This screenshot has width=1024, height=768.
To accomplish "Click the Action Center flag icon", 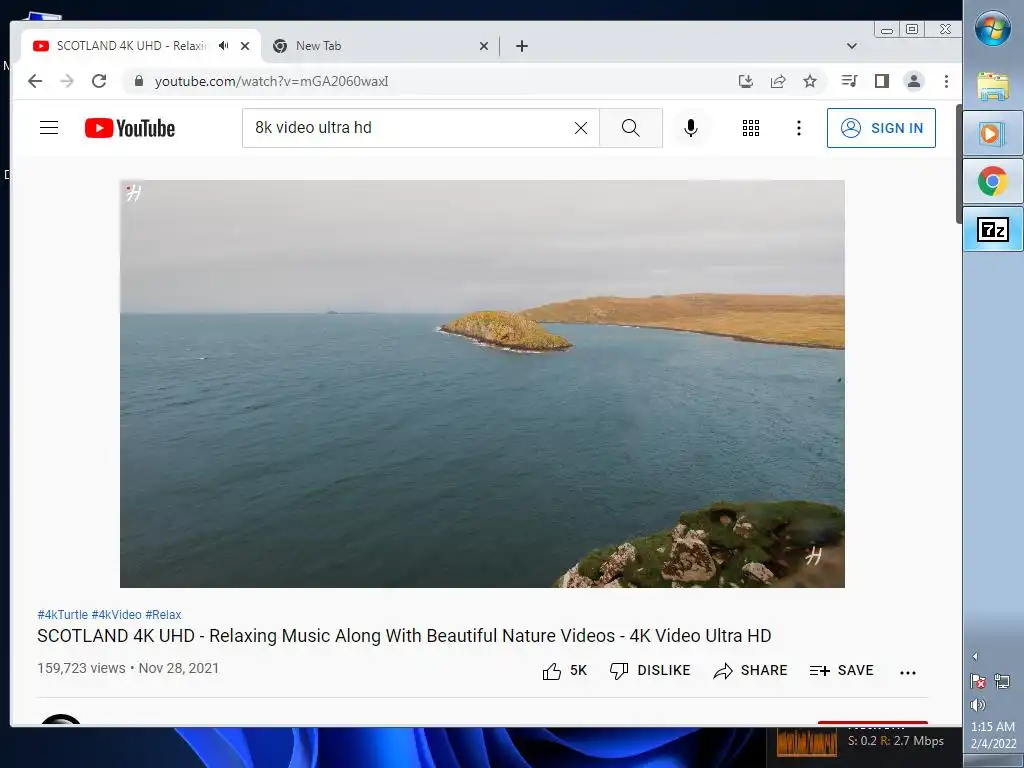I will pyautogui.click(x=978, y=682).
